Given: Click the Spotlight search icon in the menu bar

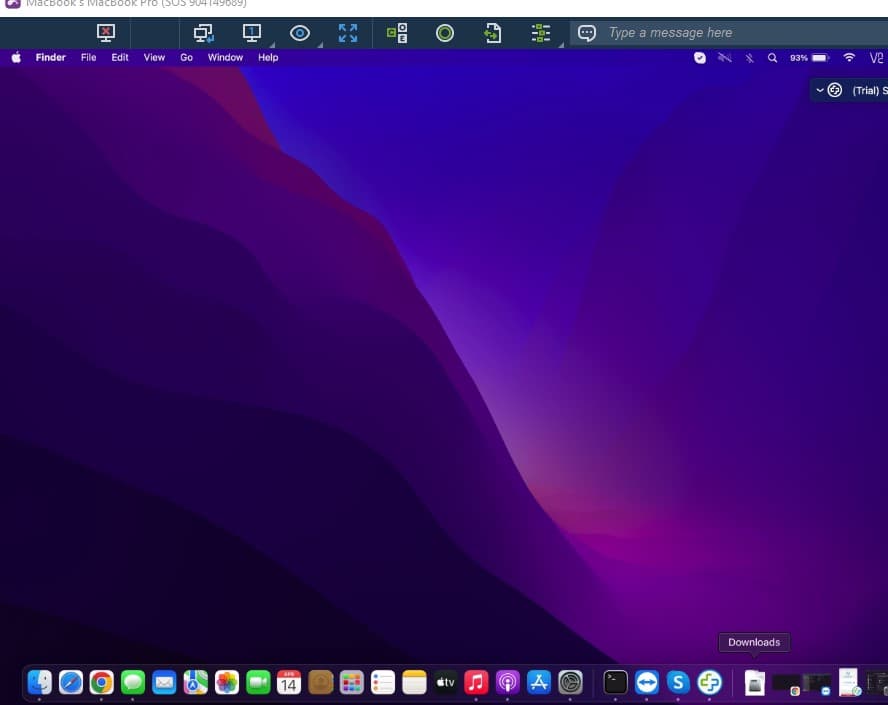Looking at the screenshot, I should [772, 58].
